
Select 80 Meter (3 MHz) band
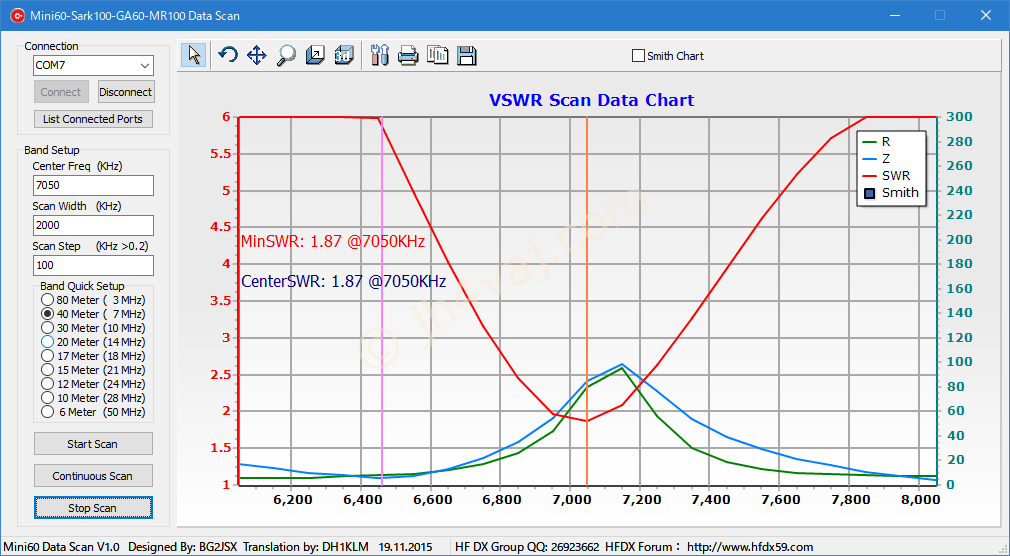(47, 300)
